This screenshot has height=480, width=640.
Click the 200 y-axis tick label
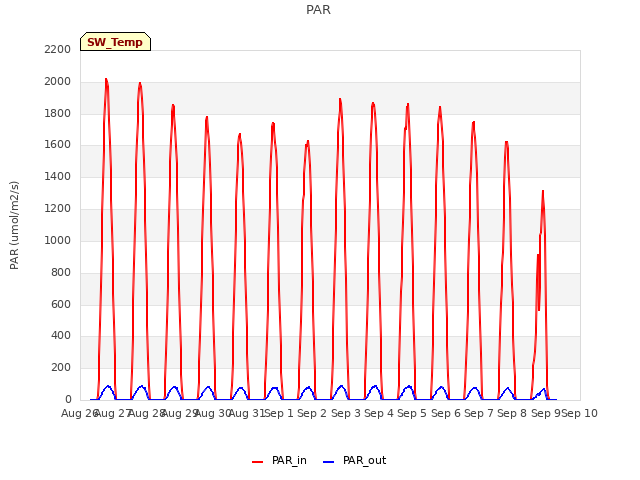pos(61,368)
